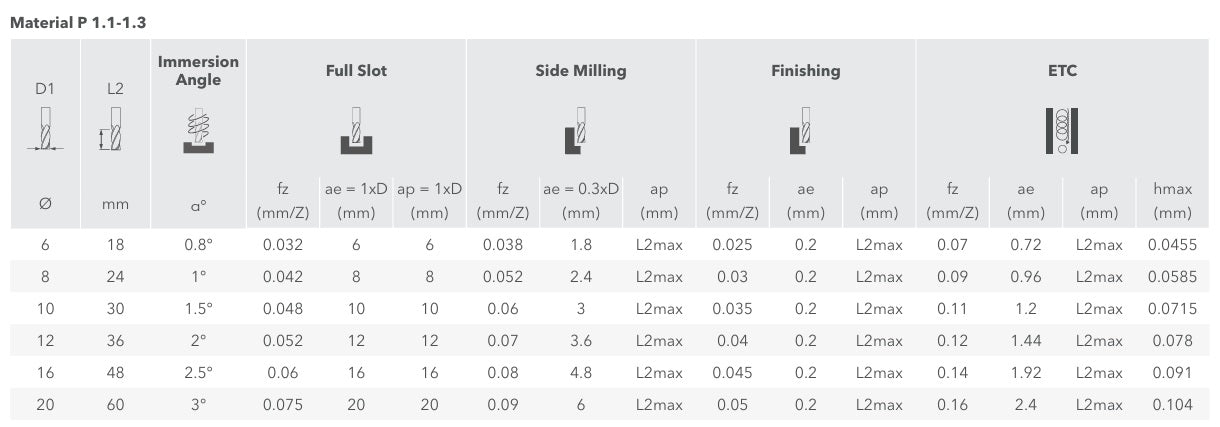Click the 0.075 full slot fz value
1220x427 pixels.
pos(283,405)
